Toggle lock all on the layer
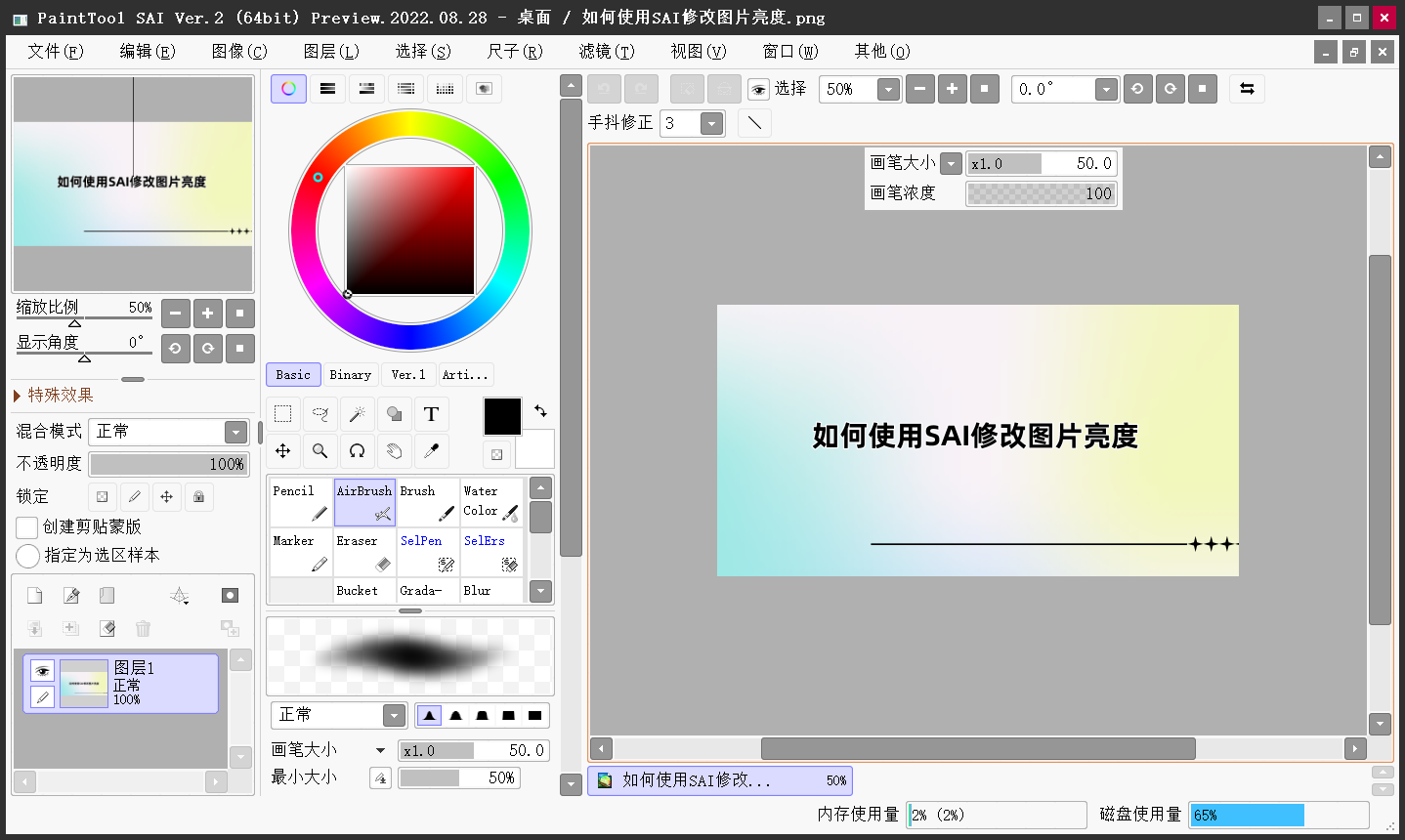The image size is (1405, 840). pyautogui.click(x=198, y=496)
